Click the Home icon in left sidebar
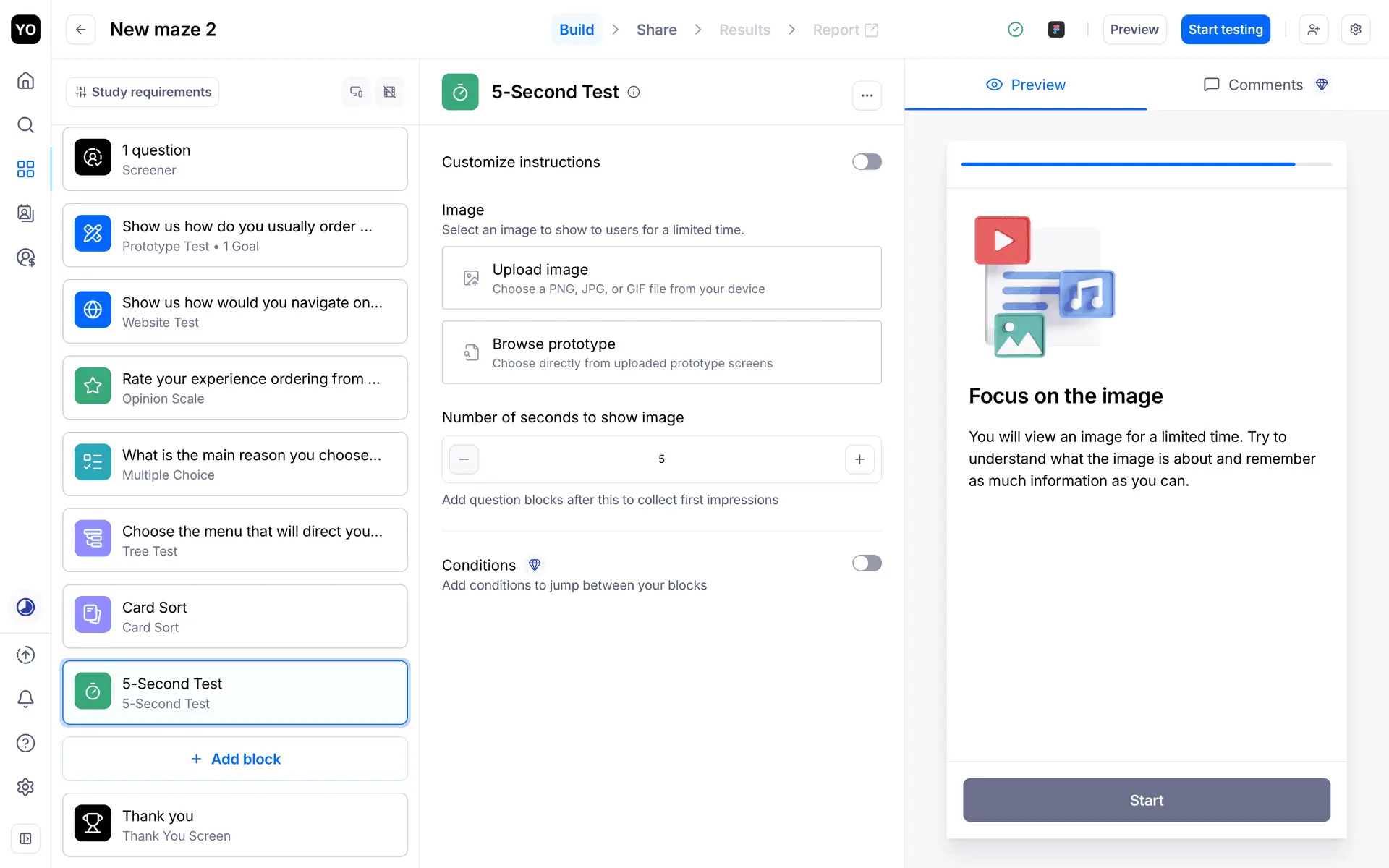The width and height of the screenshot is (1389, 868). (x=25, y=80)
